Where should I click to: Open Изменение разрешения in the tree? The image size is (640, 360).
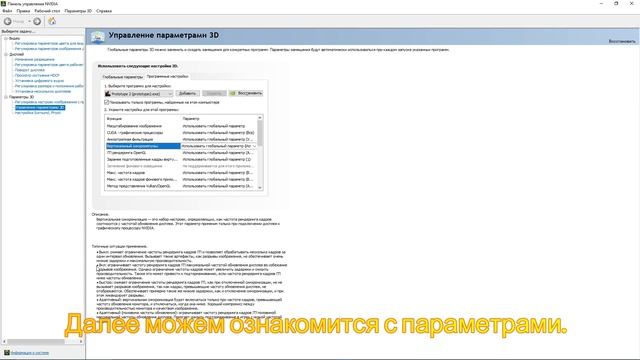point(35,60)
